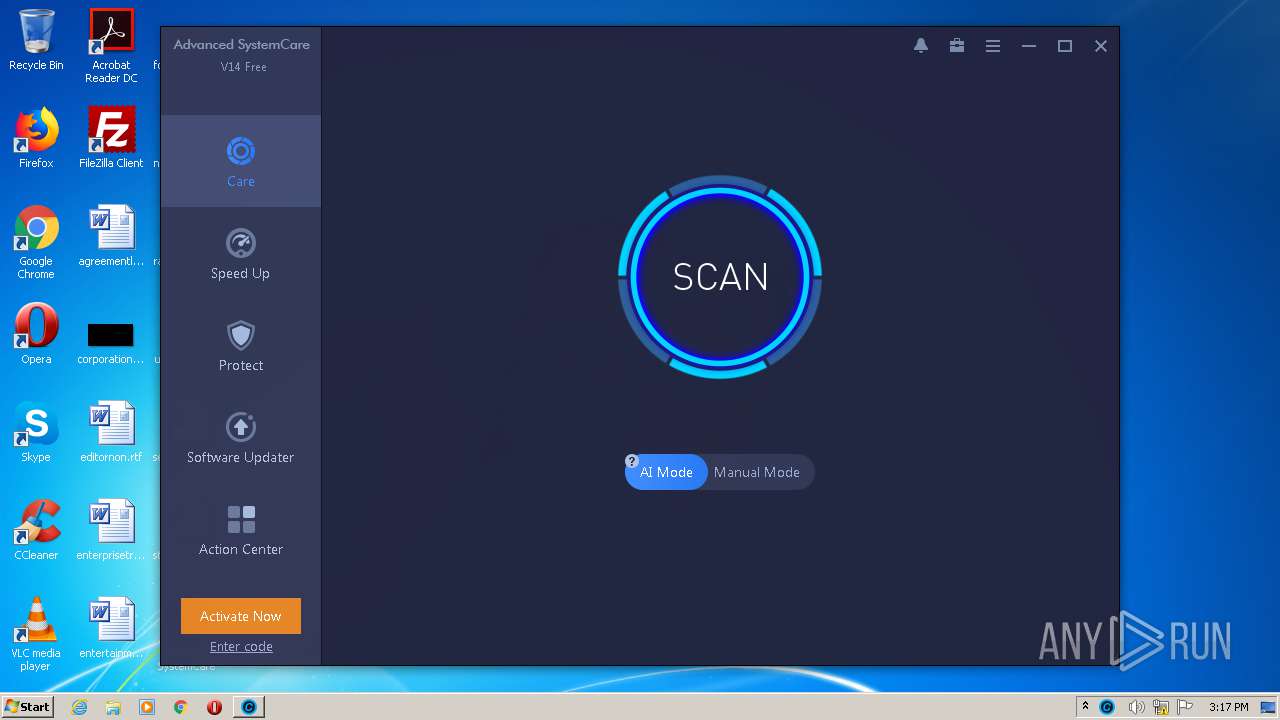Screen dimensions: 1280x720
Task: Start the SCAN from the big circle
Action: point(720,277)
